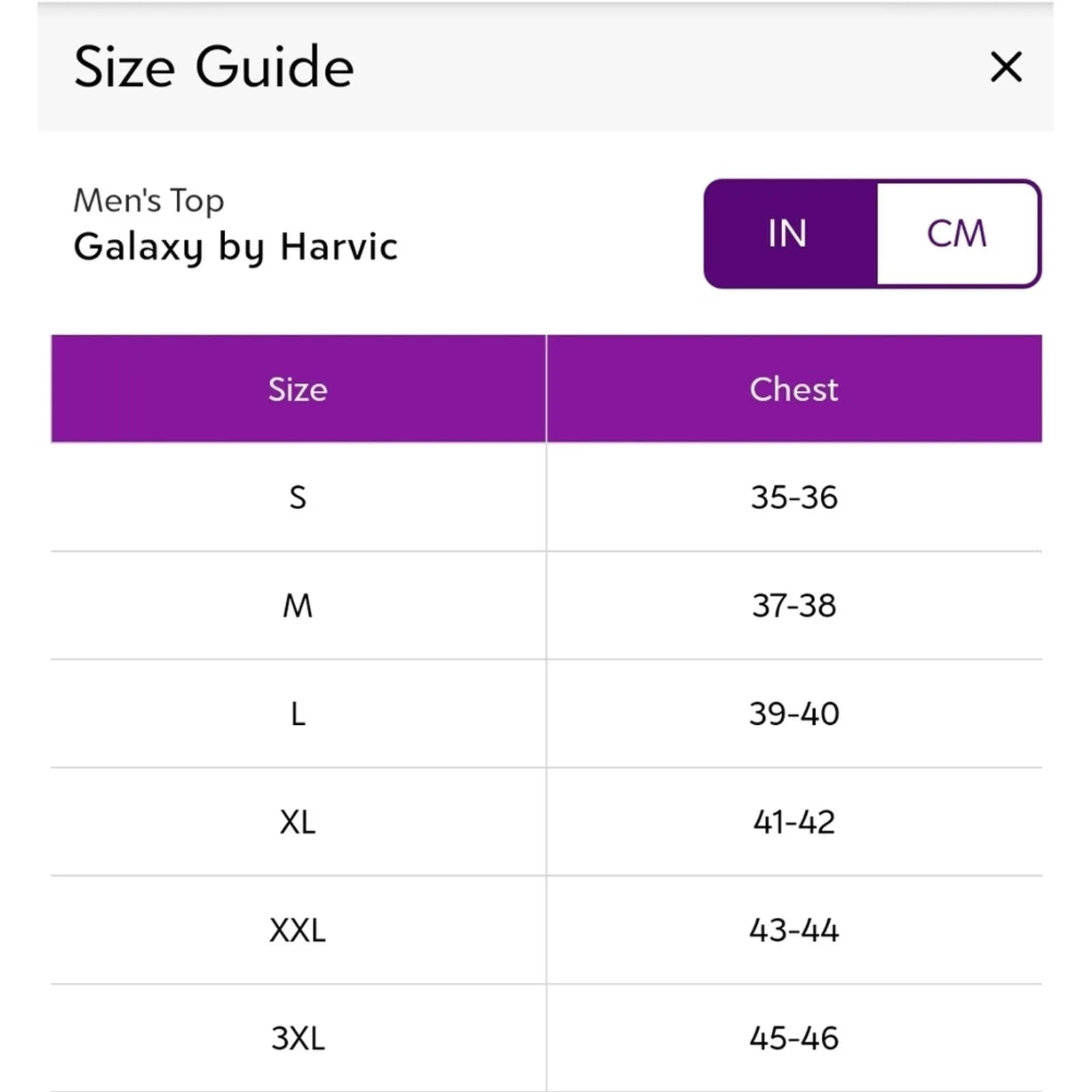Select the S size row
1092x1092 pixels.
(298, 497)
